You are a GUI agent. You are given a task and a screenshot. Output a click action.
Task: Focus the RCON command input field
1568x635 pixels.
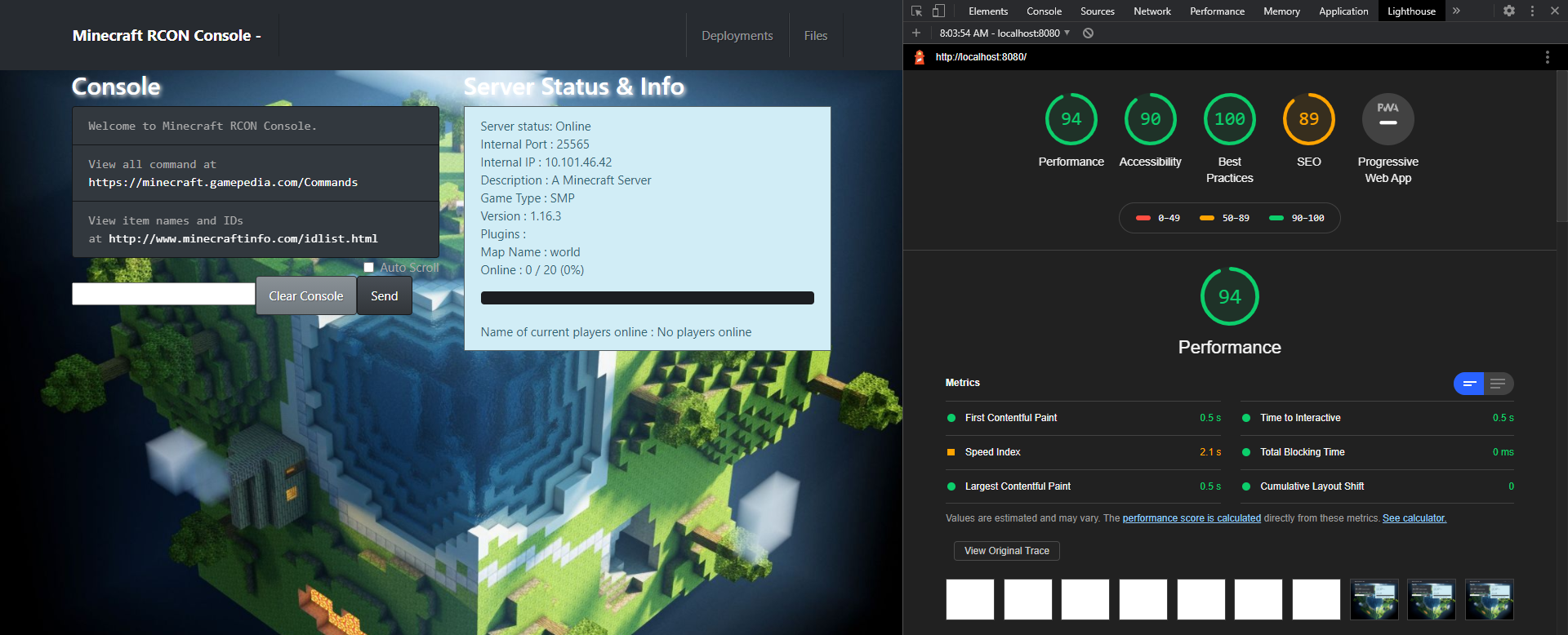163,294
